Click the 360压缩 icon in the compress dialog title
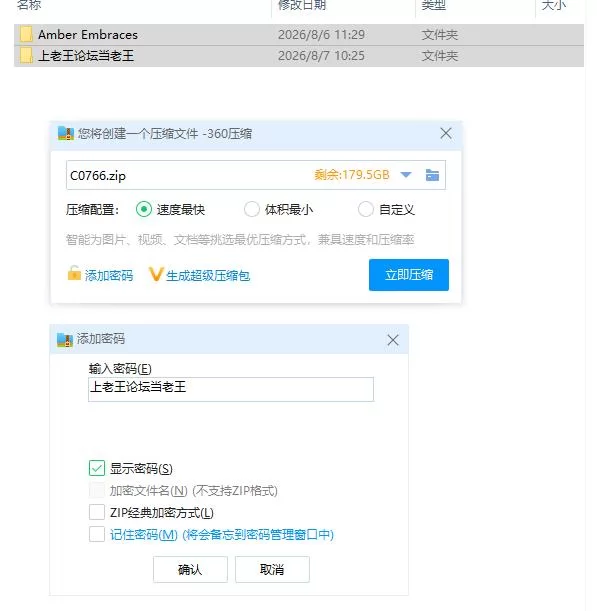Image resolution: width=597 pixels, height=611 pixels. (65, 133)
